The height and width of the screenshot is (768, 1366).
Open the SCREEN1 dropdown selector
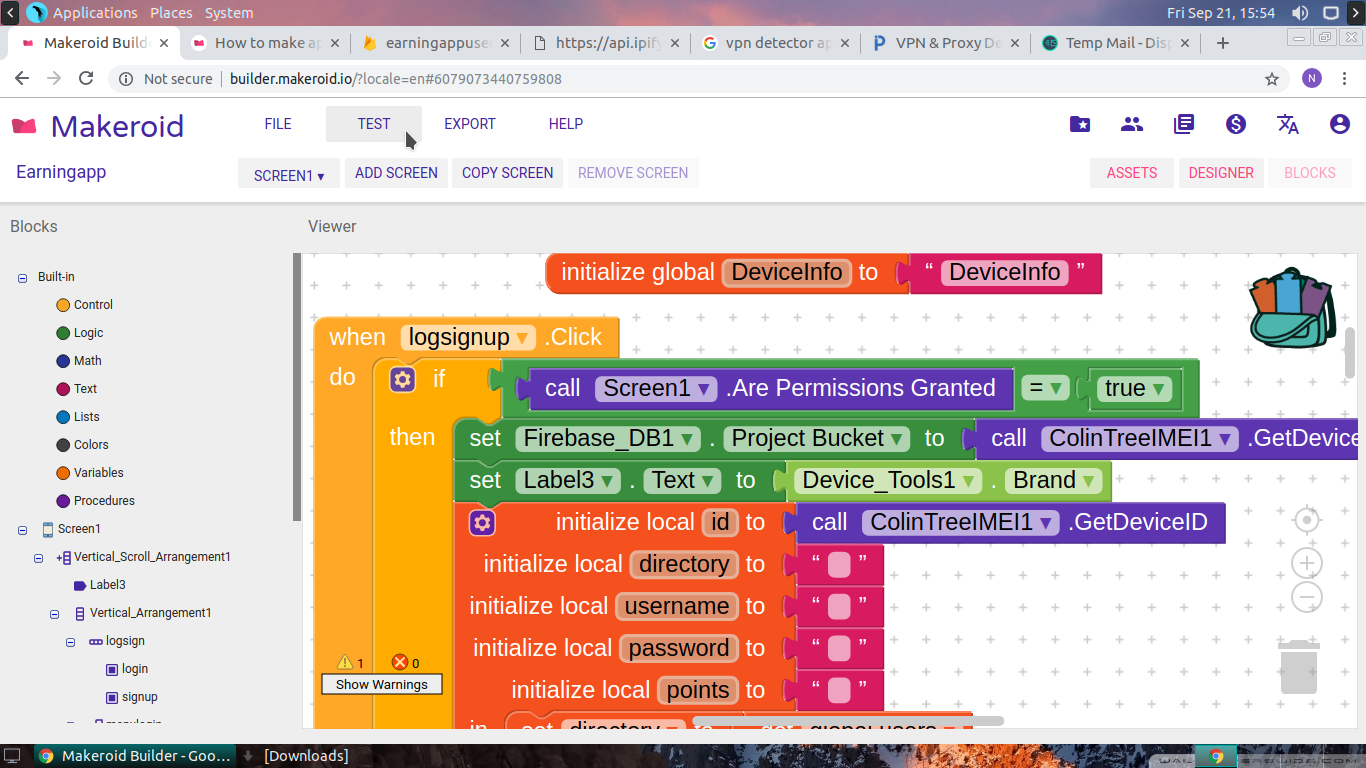[288, 174]
